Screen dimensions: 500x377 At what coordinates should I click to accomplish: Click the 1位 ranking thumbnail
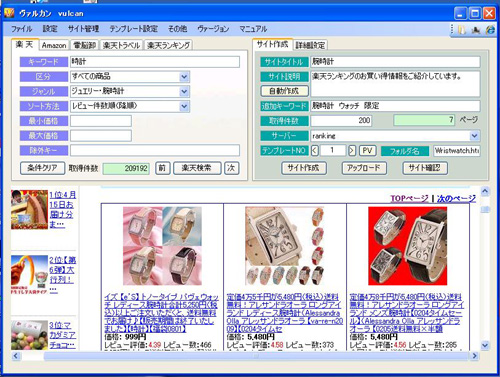29,209
